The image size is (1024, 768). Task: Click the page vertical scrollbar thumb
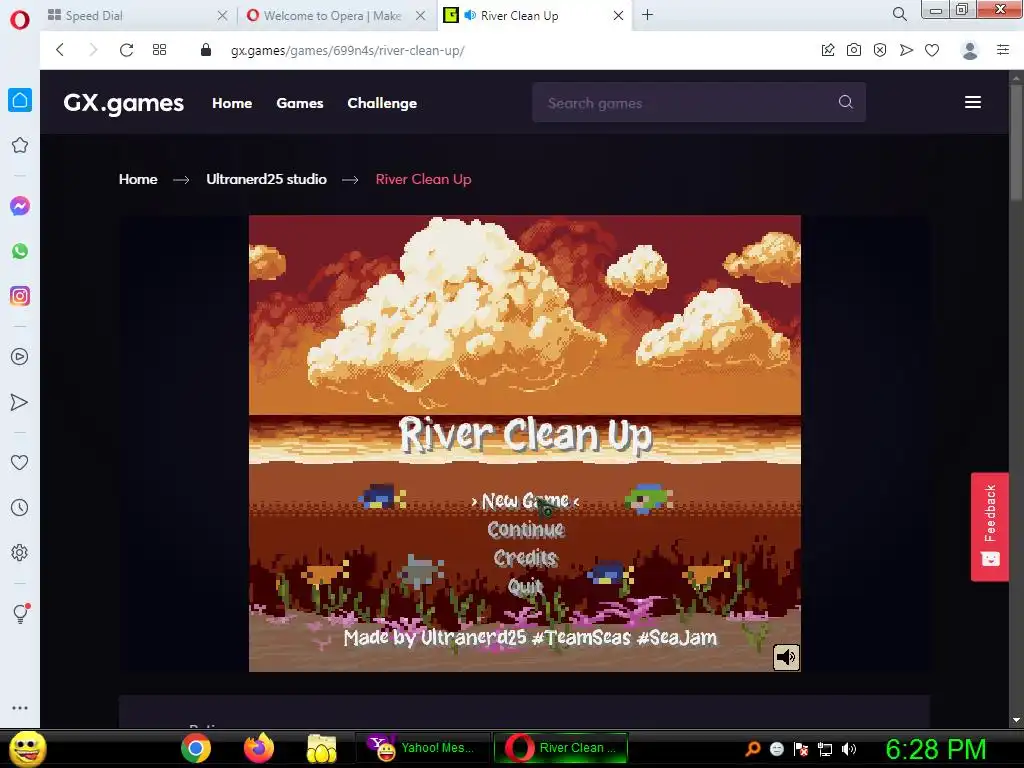tap(1016, 140)
